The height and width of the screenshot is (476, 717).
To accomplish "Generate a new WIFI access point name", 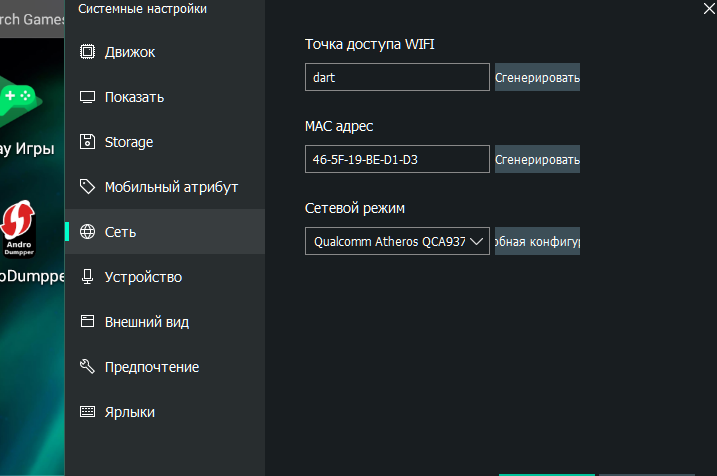I will pyautogui.click(x=537, y=77).
